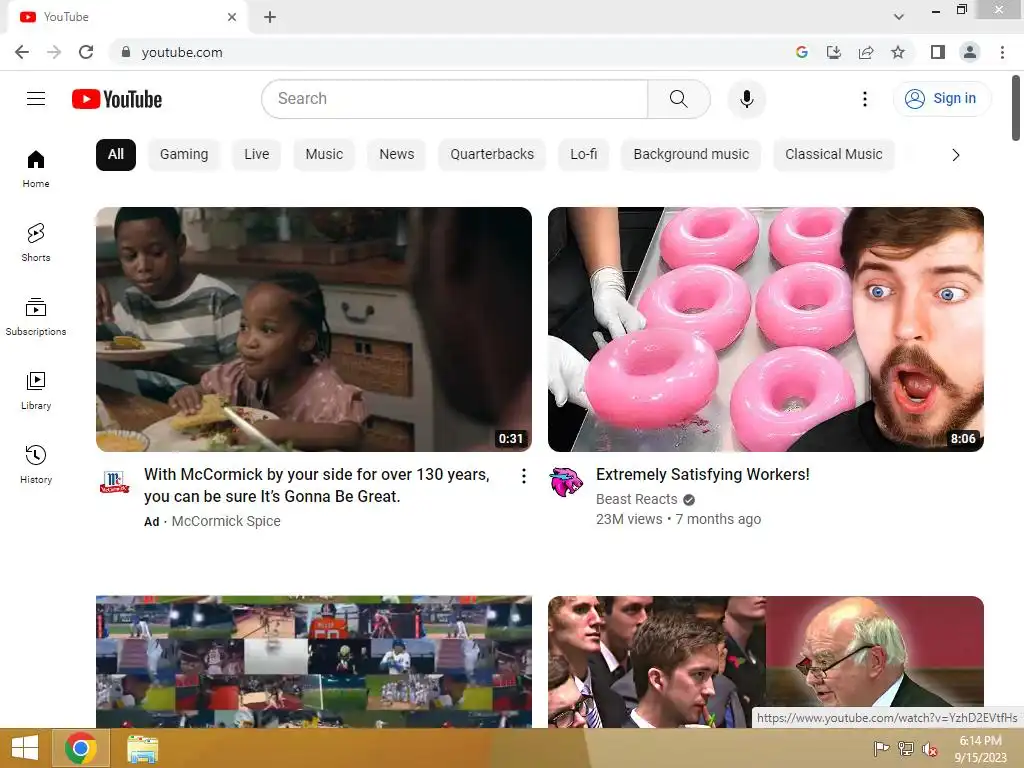The height and width of the screenshot is (768, 1024).
Task: Click Chrome in the taskbar
Action: coord(81,748)
